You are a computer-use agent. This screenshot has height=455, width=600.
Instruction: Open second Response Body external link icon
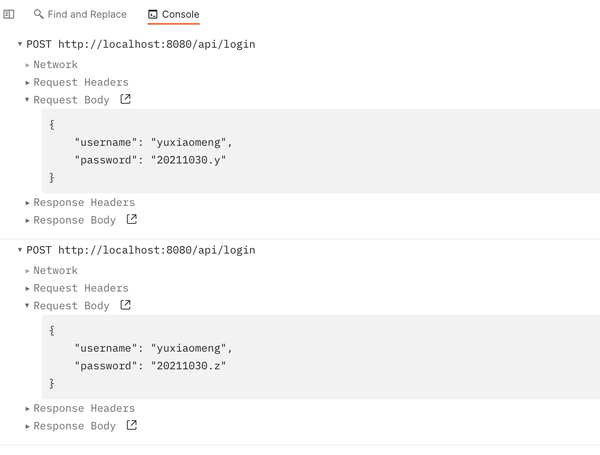tap(131, 426)
